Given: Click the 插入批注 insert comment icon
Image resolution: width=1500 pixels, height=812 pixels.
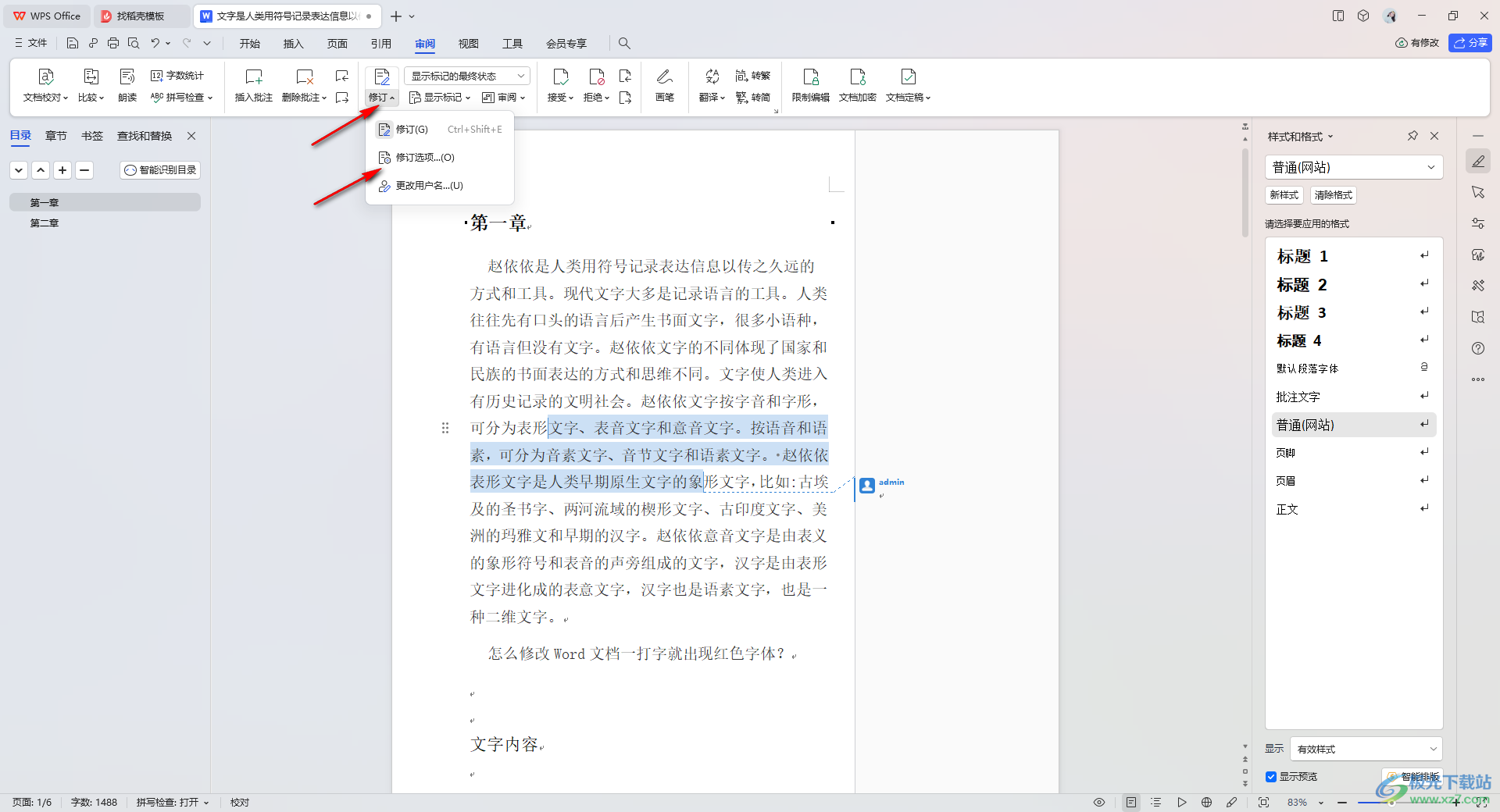Looking at the screenshot, I should coord(254,77).
